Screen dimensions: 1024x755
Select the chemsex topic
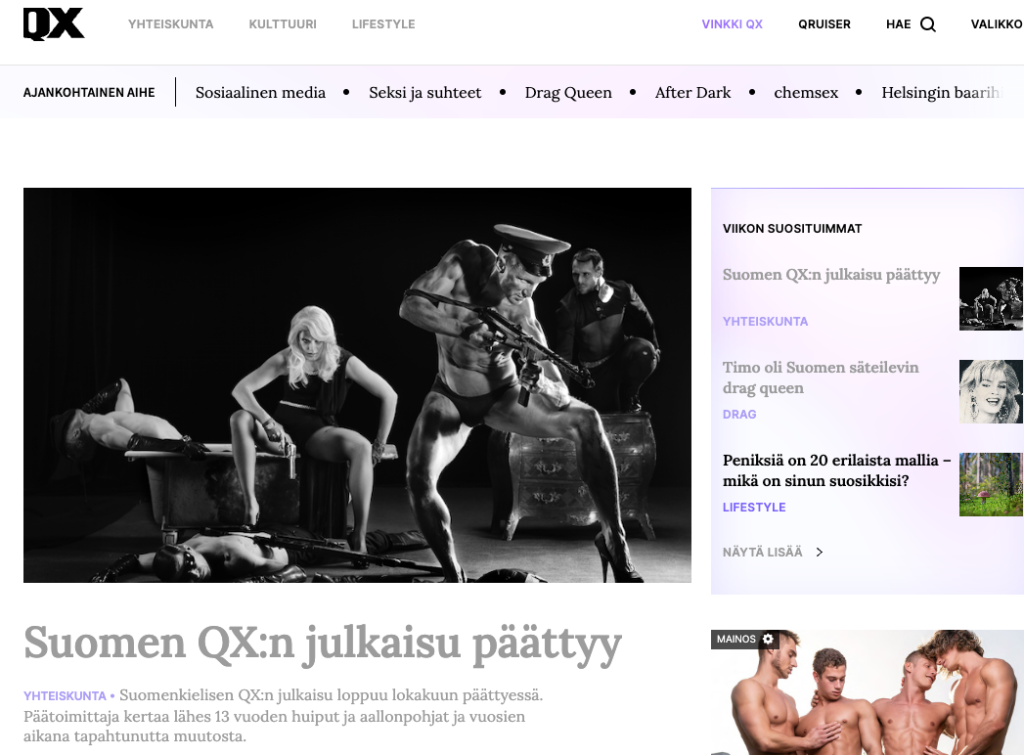pyautogui.click(x=805, y=92)
